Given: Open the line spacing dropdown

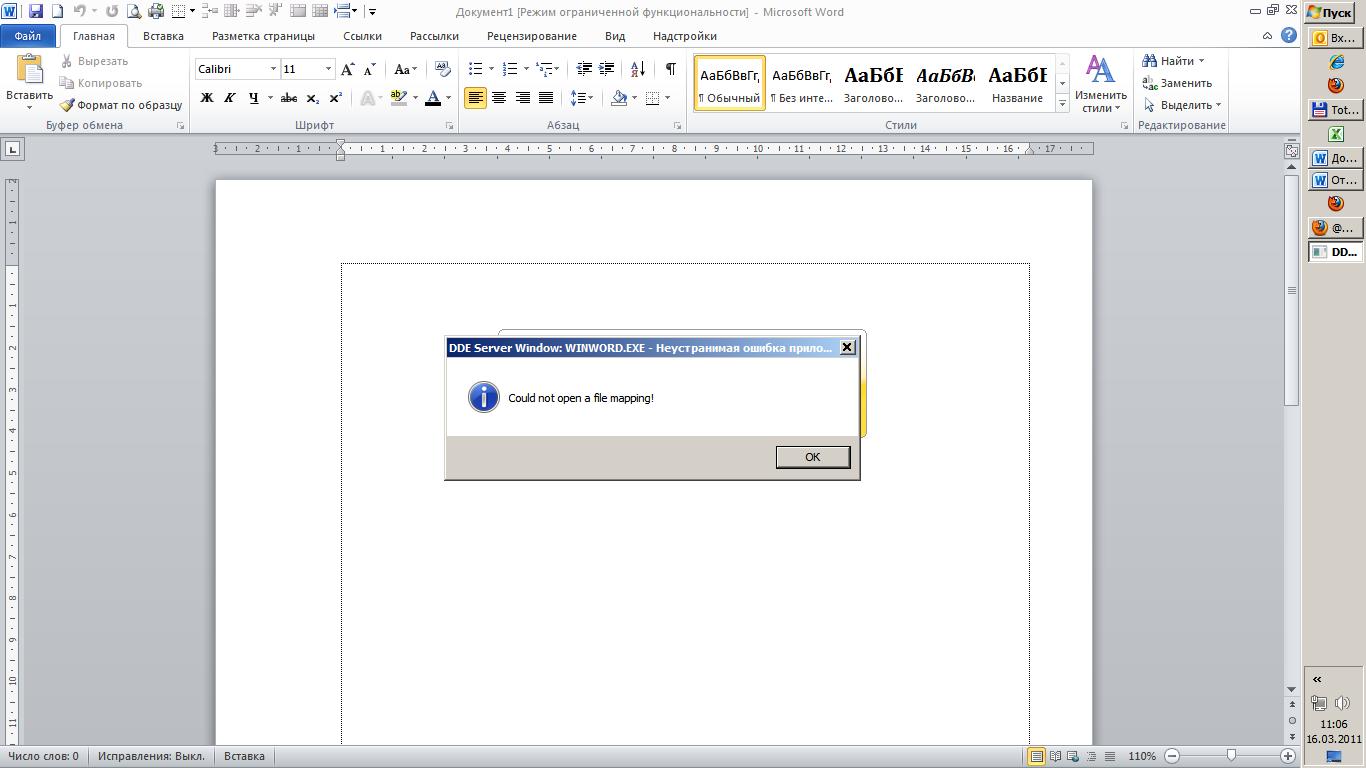Looking at the screenshot, I should [x=582, y=98].
